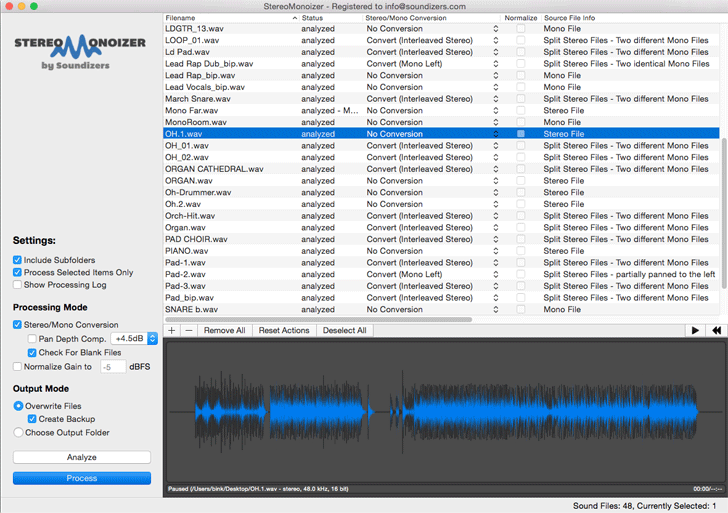Open conversion dropdown for Pad-2.wav
Screen dimensions: 728x513
tap(495, 274)
